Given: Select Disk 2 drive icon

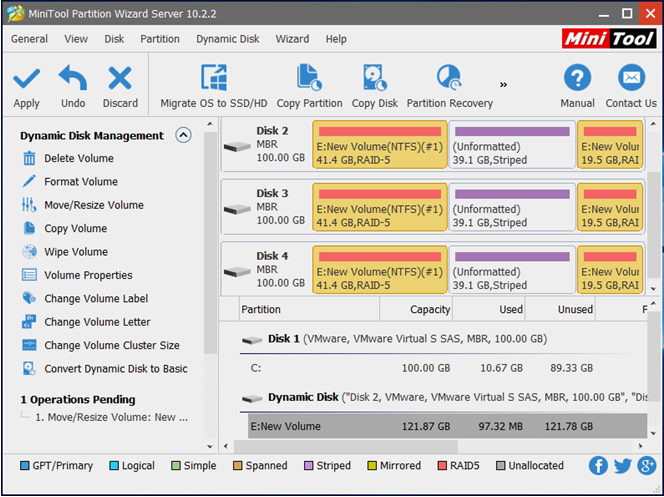Looking at the screenshot, I should pos(237,147).
